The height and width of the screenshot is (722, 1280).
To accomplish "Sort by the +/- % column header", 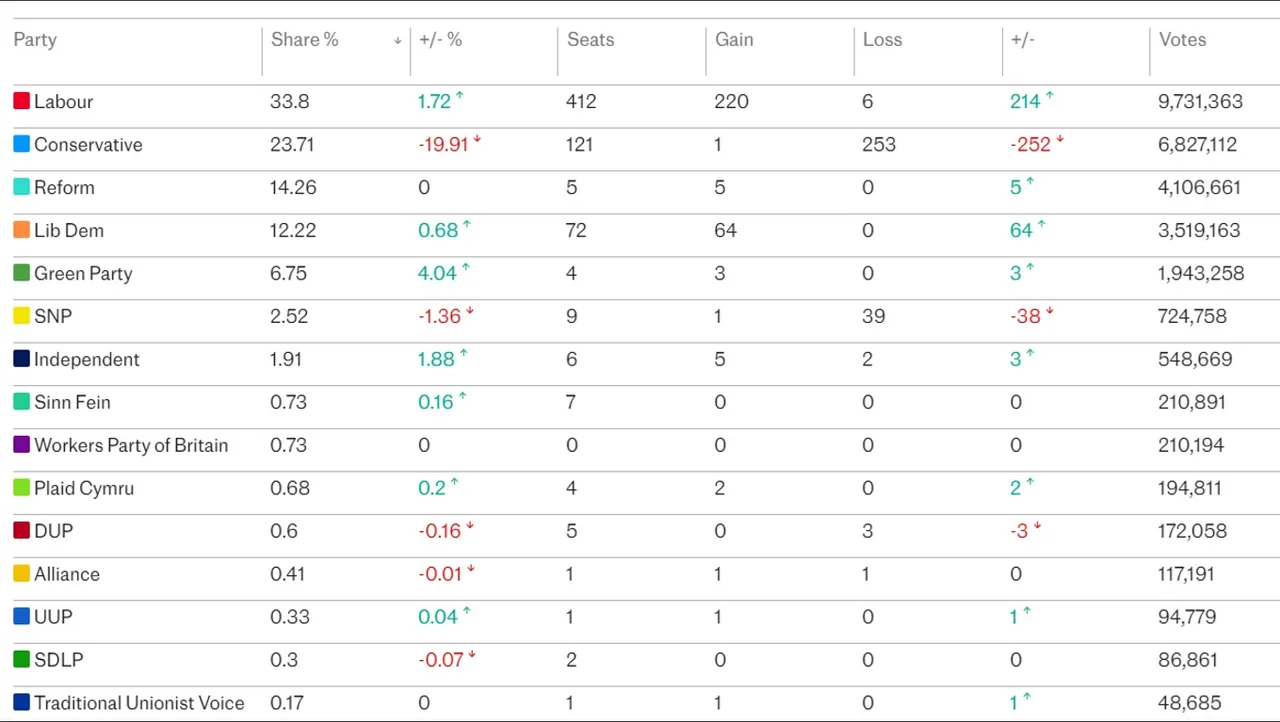I will [x=441, y=40].
